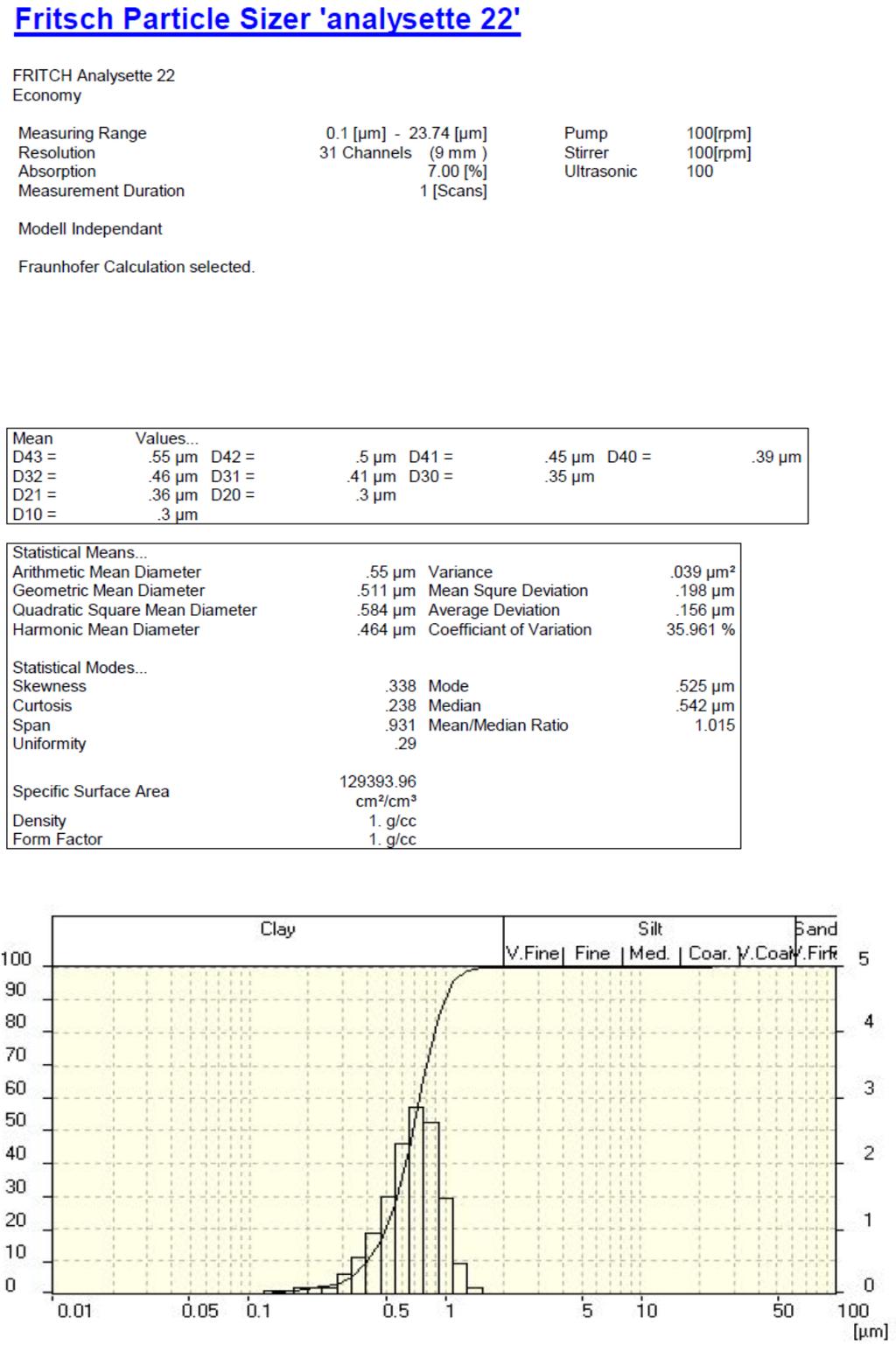Click the D43 value '.55 µm'
896x1345 pixels.
(x=173, y=457)
